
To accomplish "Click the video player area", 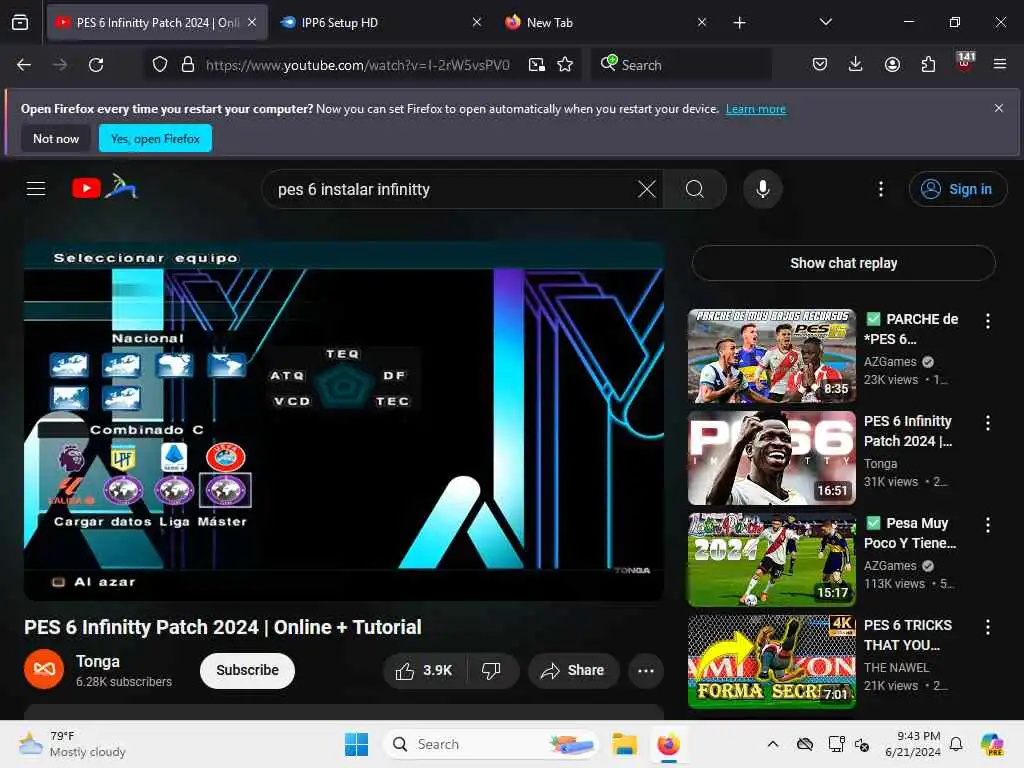I will pos(344,421).
